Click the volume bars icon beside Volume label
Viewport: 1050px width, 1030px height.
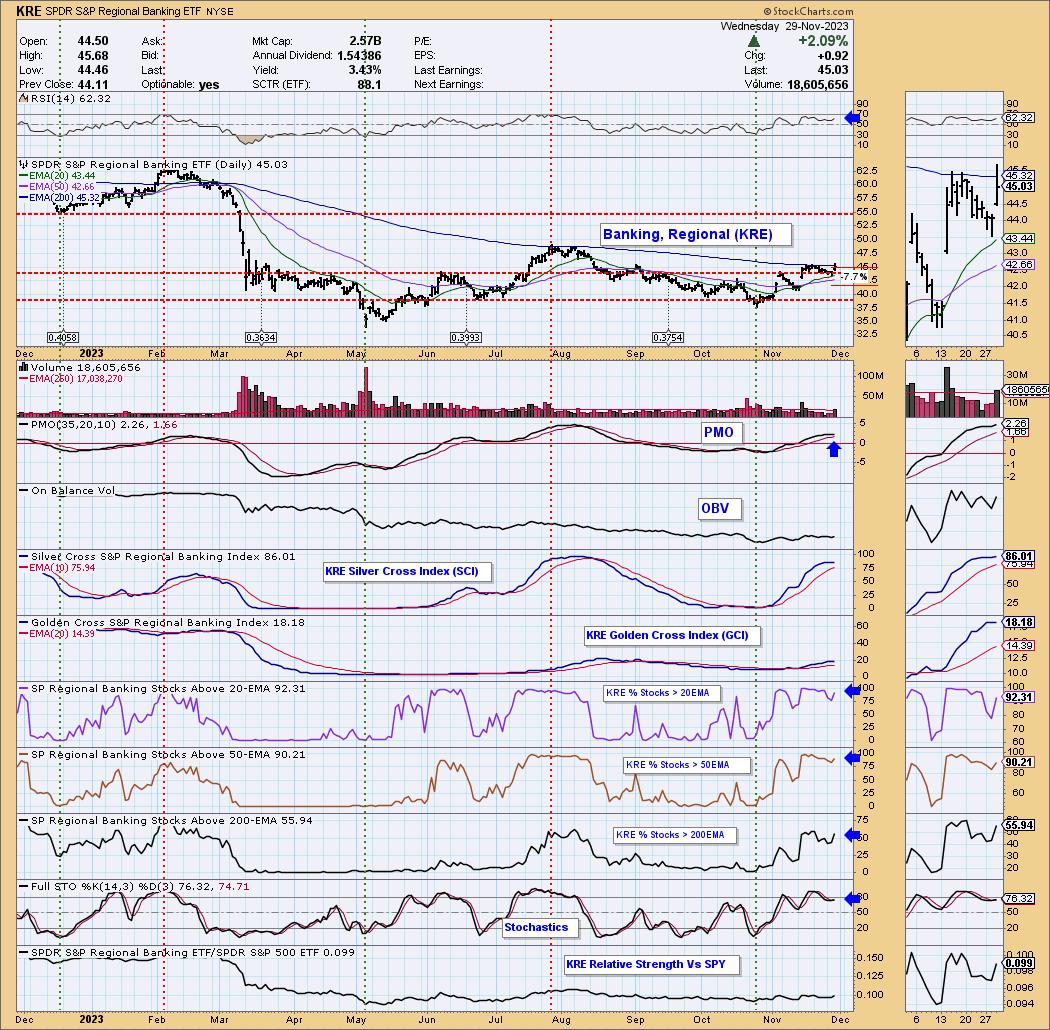click(x=24, y=367)
